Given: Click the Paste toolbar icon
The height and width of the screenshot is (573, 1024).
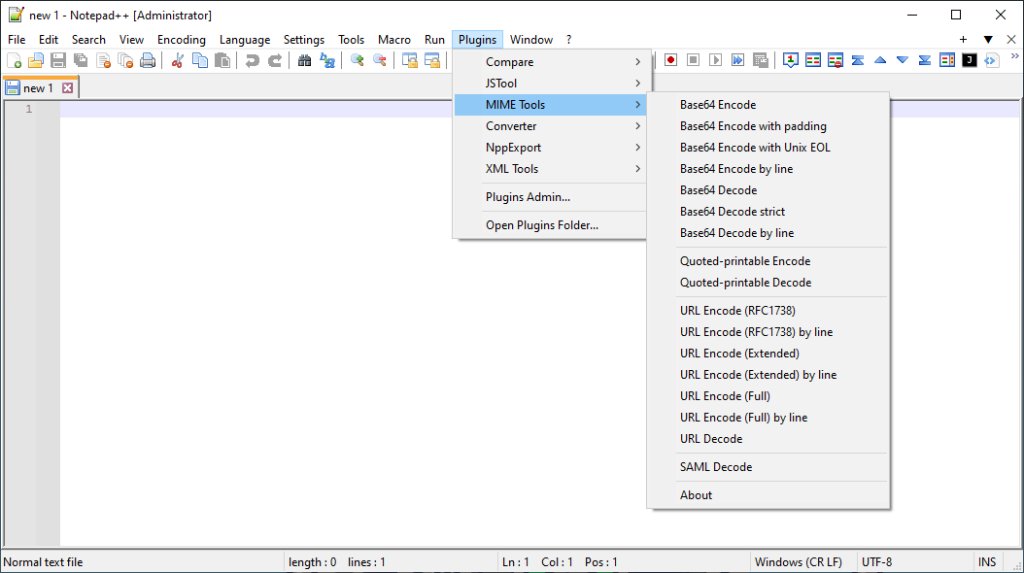Looking at the screenshot, I should coord(222,61).
